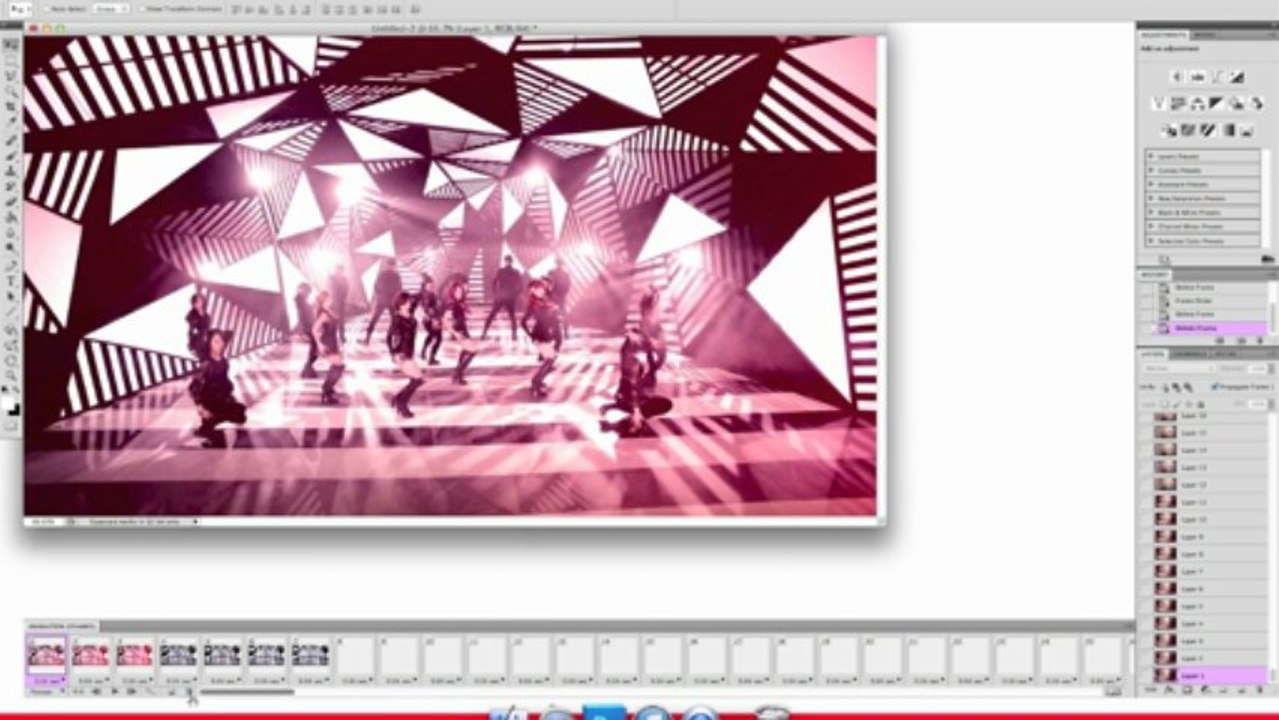
Task: Select animation frame 7 thumbnail
Action: click(310, 655)
